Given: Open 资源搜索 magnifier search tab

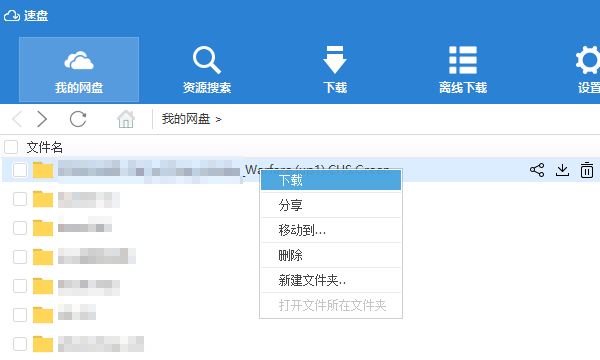Looking at the screenshot, I should coord(207,69).
